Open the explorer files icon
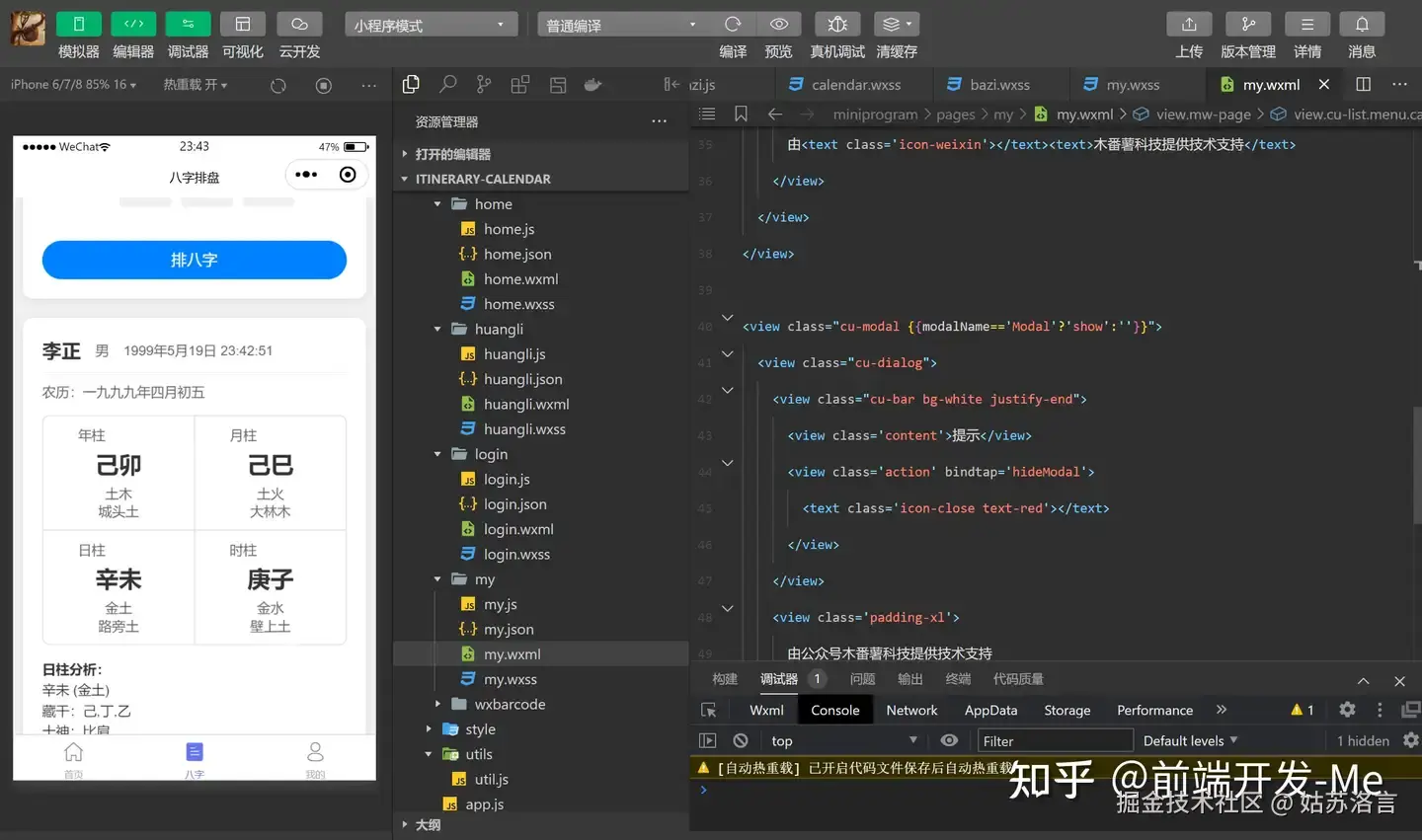This screenshot has width=1422, height=840. [x=411, y=85]
